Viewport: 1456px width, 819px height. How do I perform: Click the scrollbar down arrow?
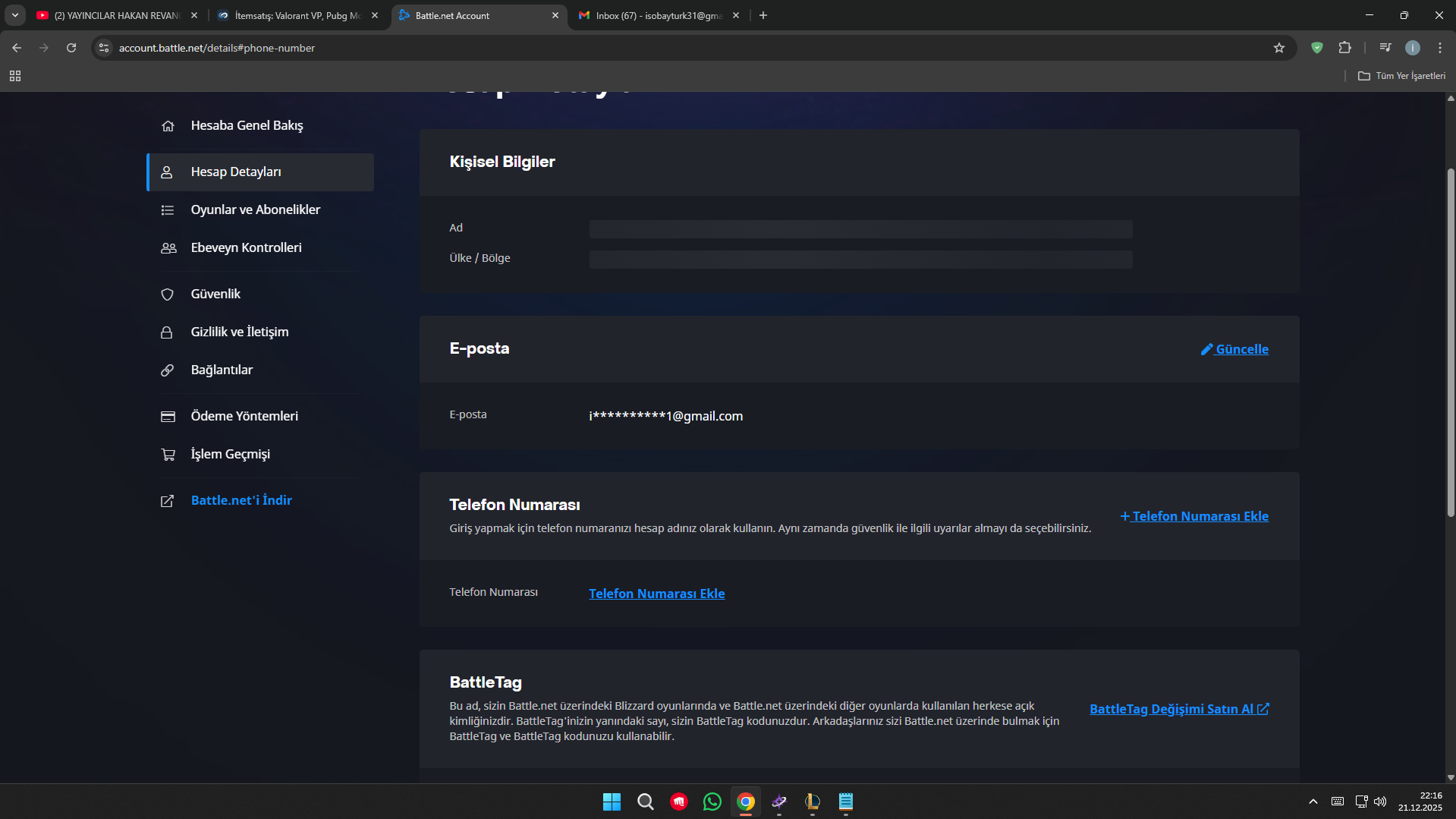[x=1451, y=777]
